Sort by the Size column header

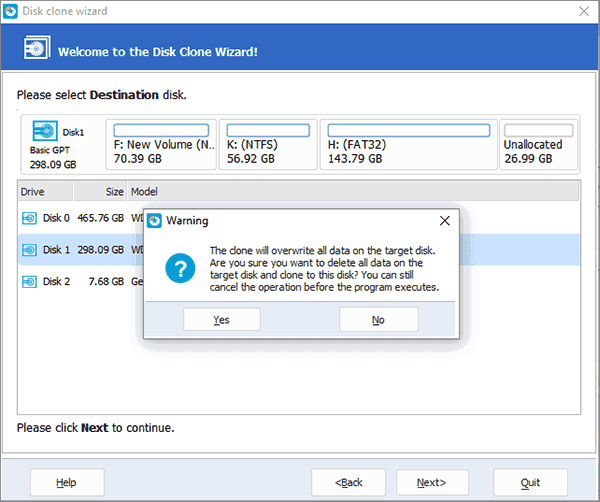coord(100,191)
